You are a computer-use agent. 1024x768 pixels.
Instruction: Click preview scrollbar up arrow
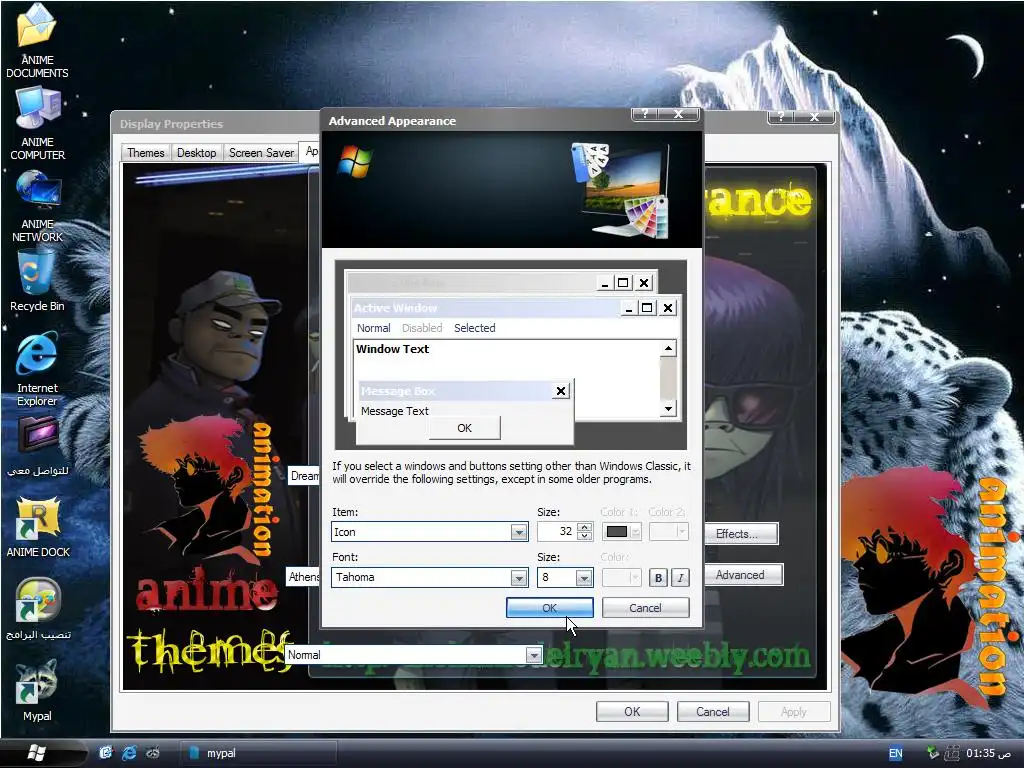click(x=668, y=349)
